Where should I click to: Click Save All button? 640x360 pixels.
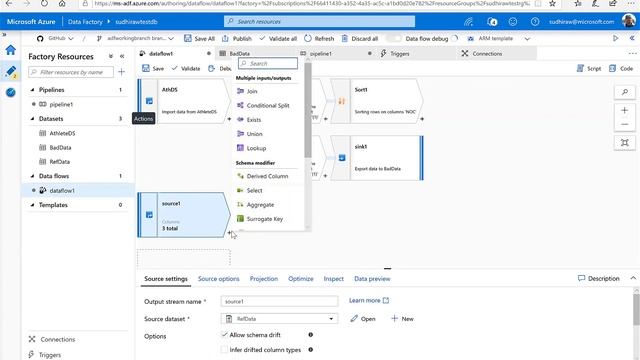[199, 38]
